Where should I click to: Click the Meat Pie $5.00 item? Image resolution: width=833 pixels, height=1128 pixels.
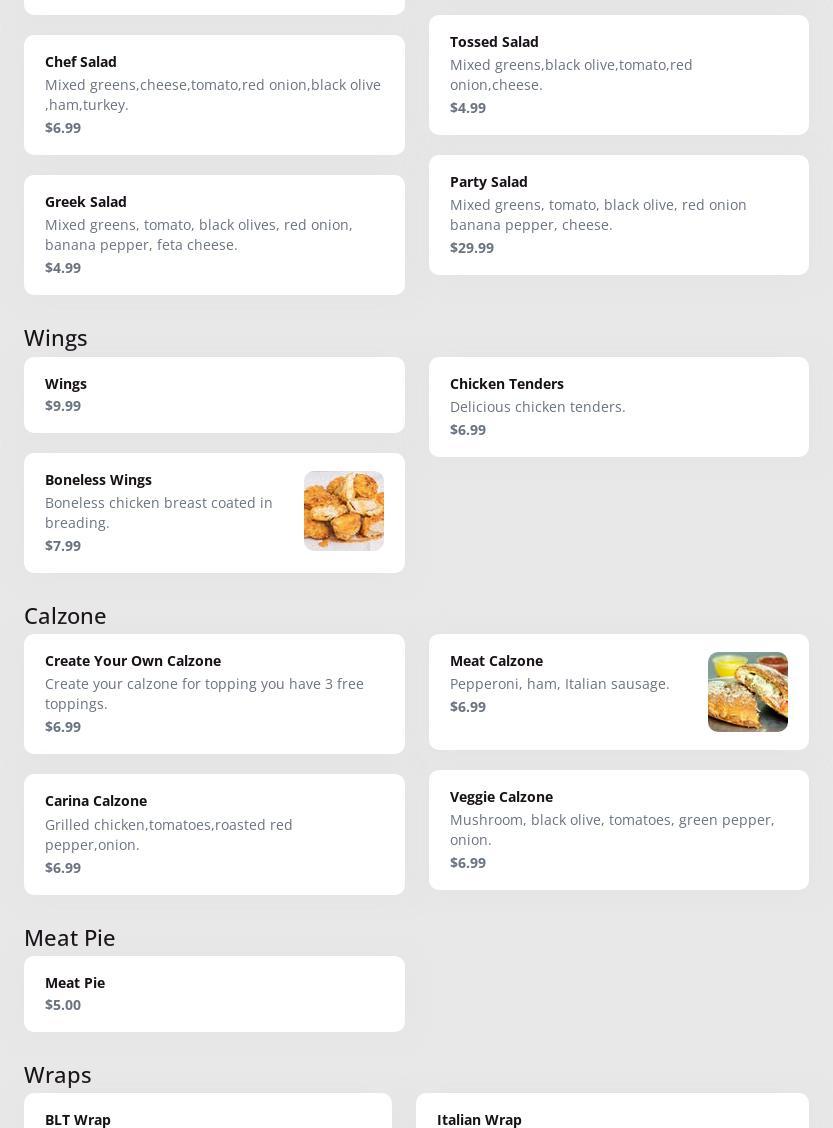(214, 994)
